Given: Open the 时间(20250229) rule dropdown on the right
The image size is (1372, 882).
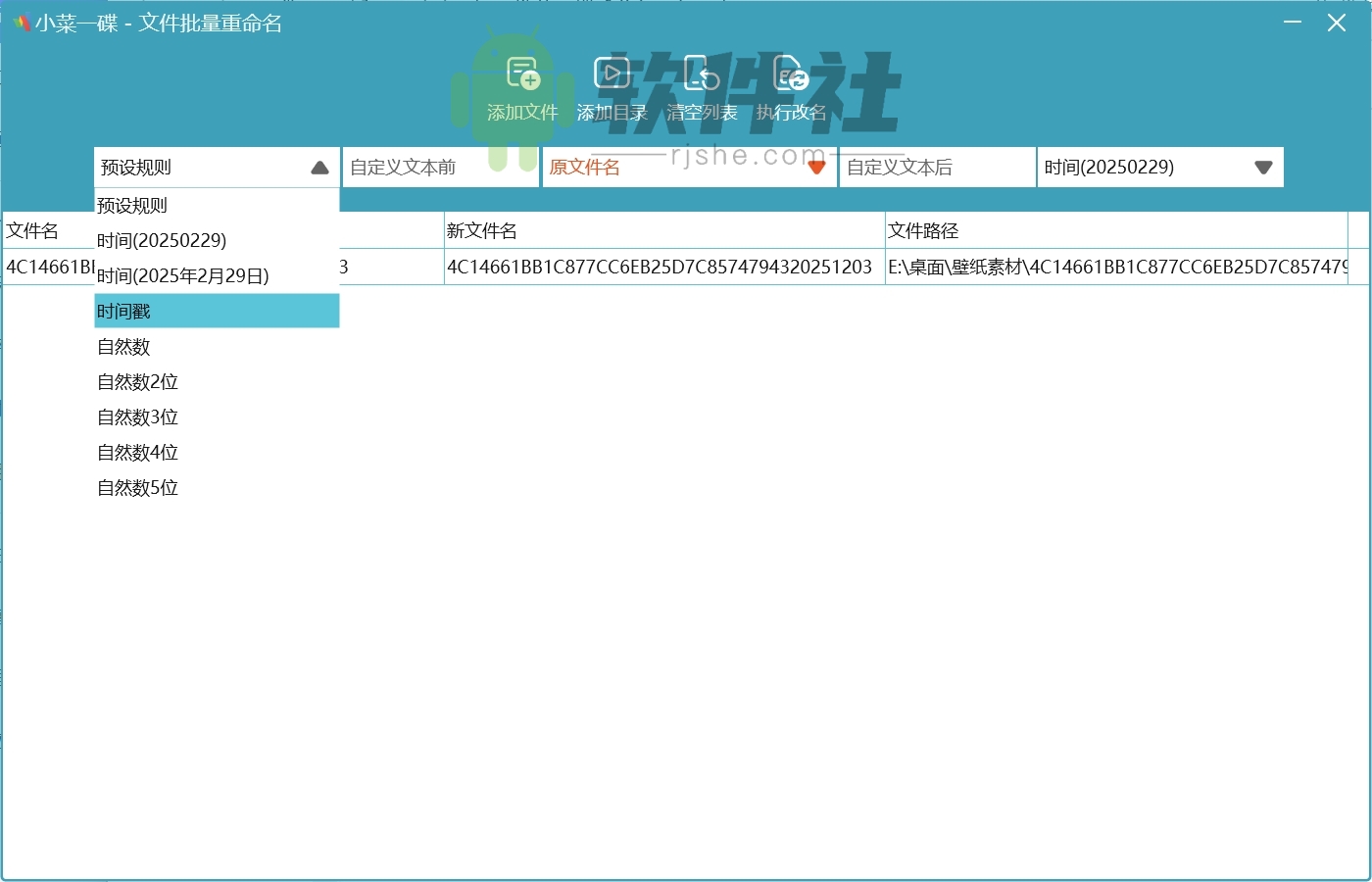Looking at the screenshot, I should [x=1263, y=167].
